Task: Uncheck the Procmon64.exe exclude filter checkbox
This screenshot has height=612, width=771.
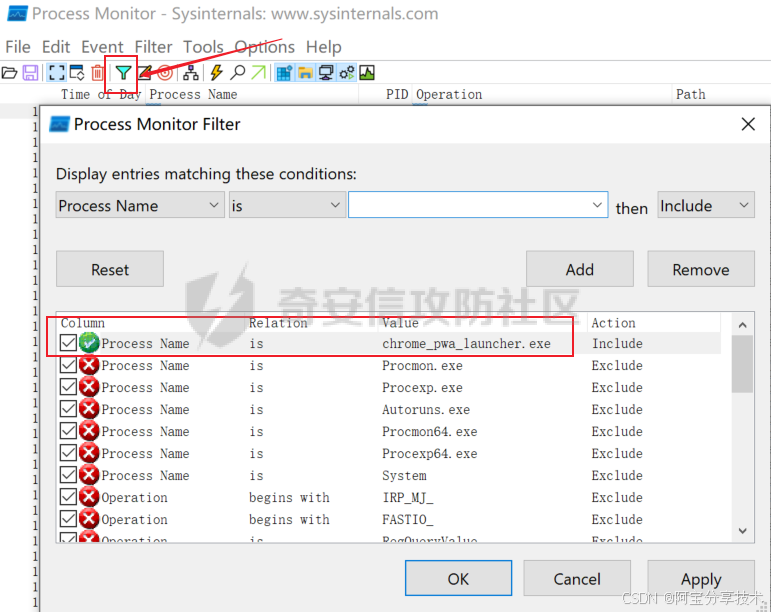Action: coord(68,431)
